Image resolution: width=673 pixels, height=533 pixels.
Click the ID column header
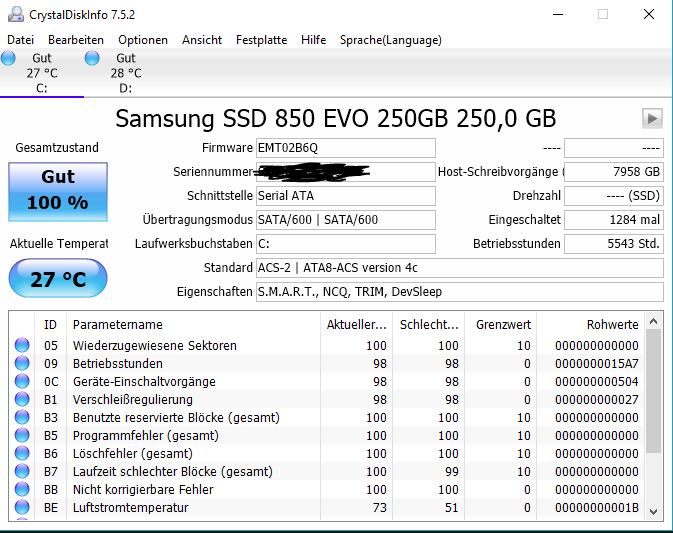tap(50, 325)
